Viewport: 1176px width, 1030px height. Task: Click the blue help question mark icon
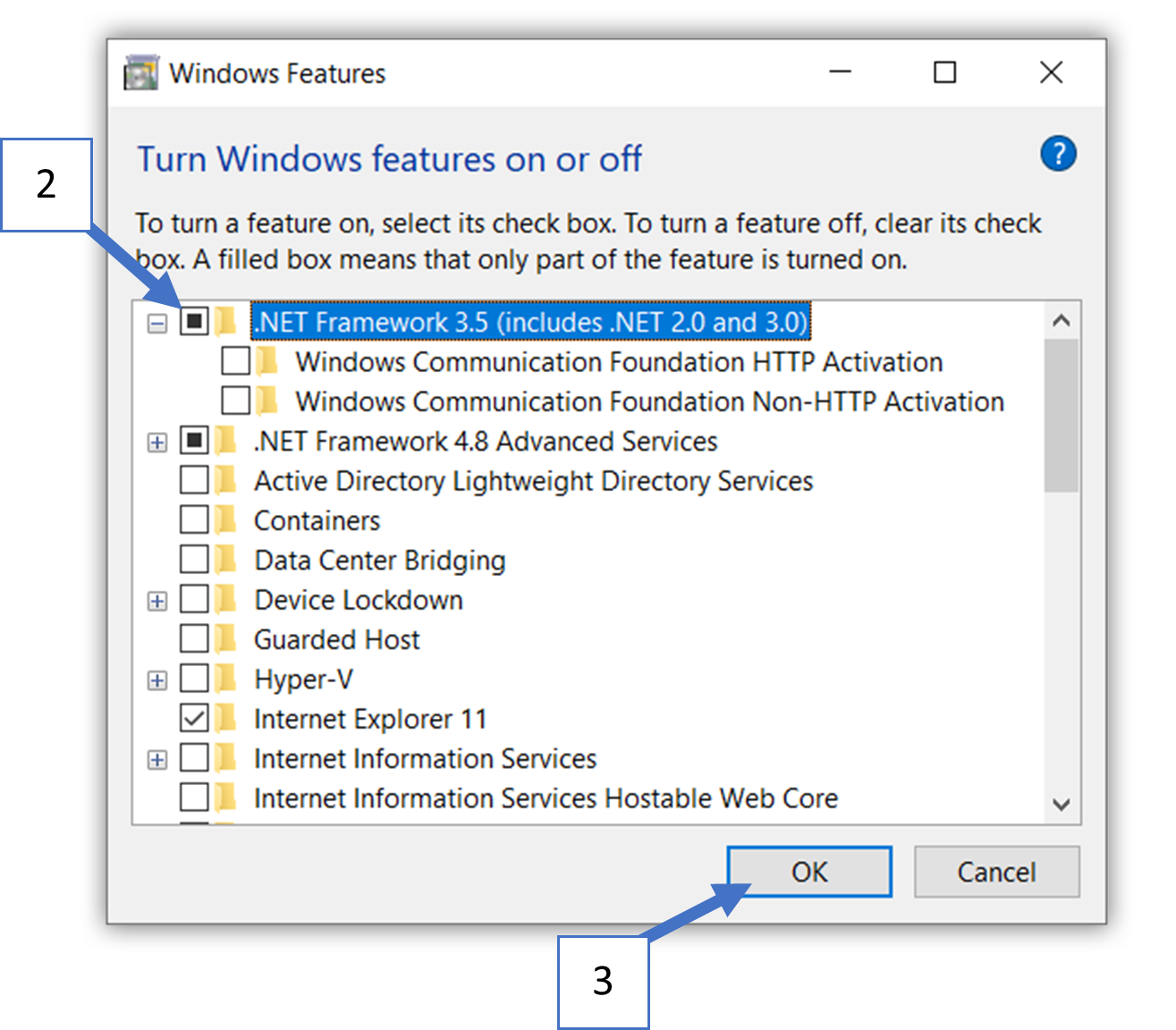click(x=1058, y=154)
